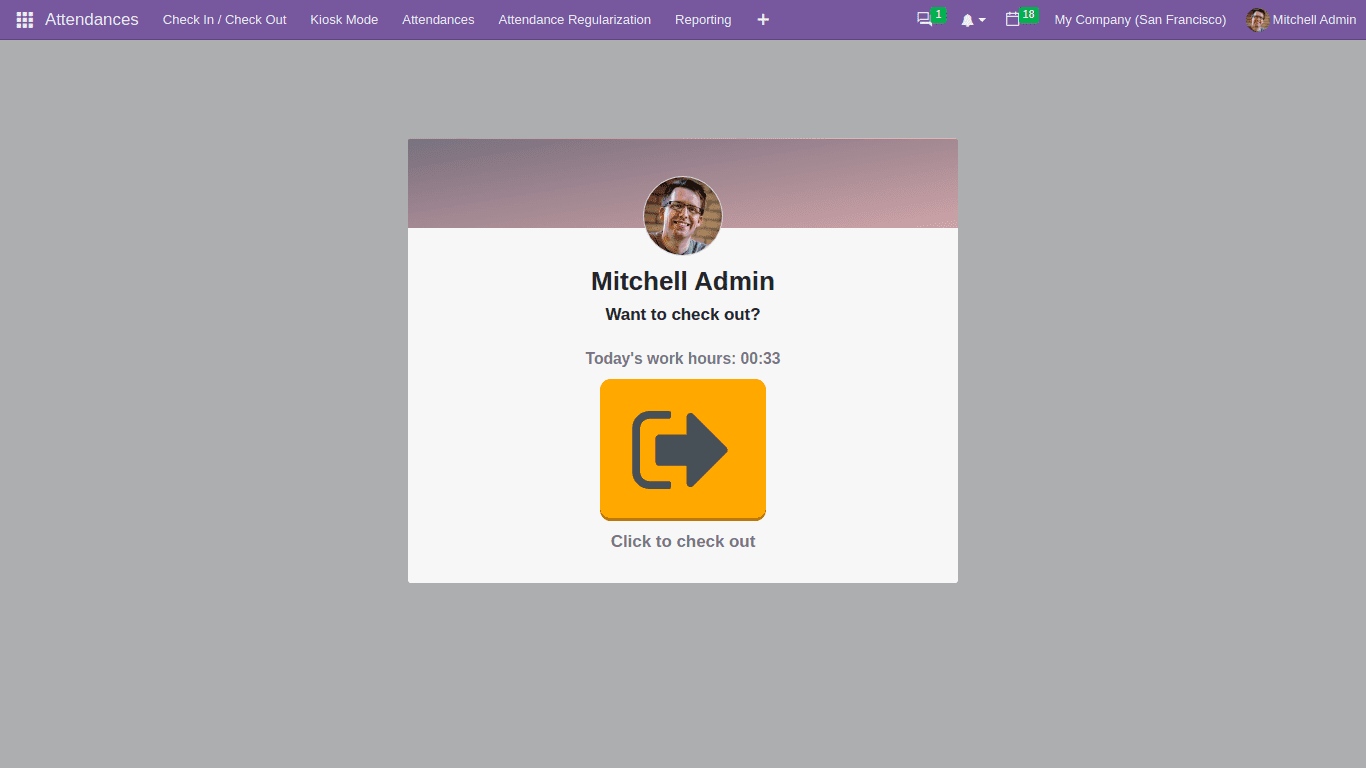
Task: Expand the notifications dropdown arrow
Action: coord(980,21)
